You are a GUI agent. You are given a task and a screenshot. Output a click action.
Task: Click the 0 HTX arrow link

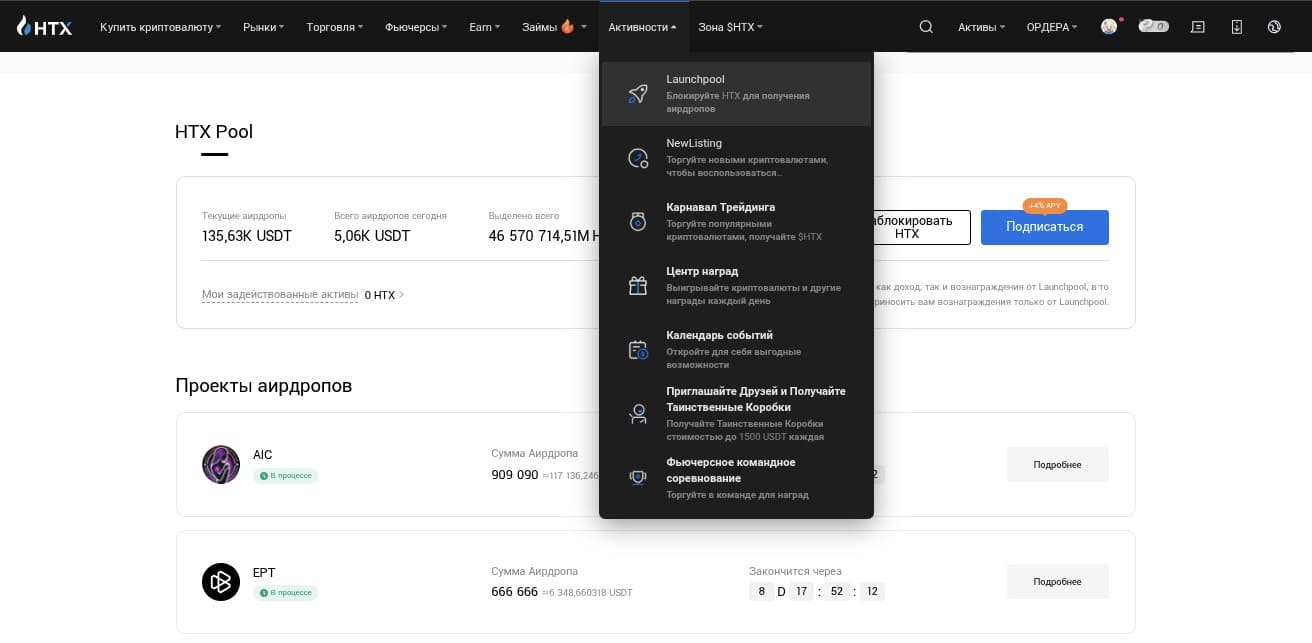point(385,295)
